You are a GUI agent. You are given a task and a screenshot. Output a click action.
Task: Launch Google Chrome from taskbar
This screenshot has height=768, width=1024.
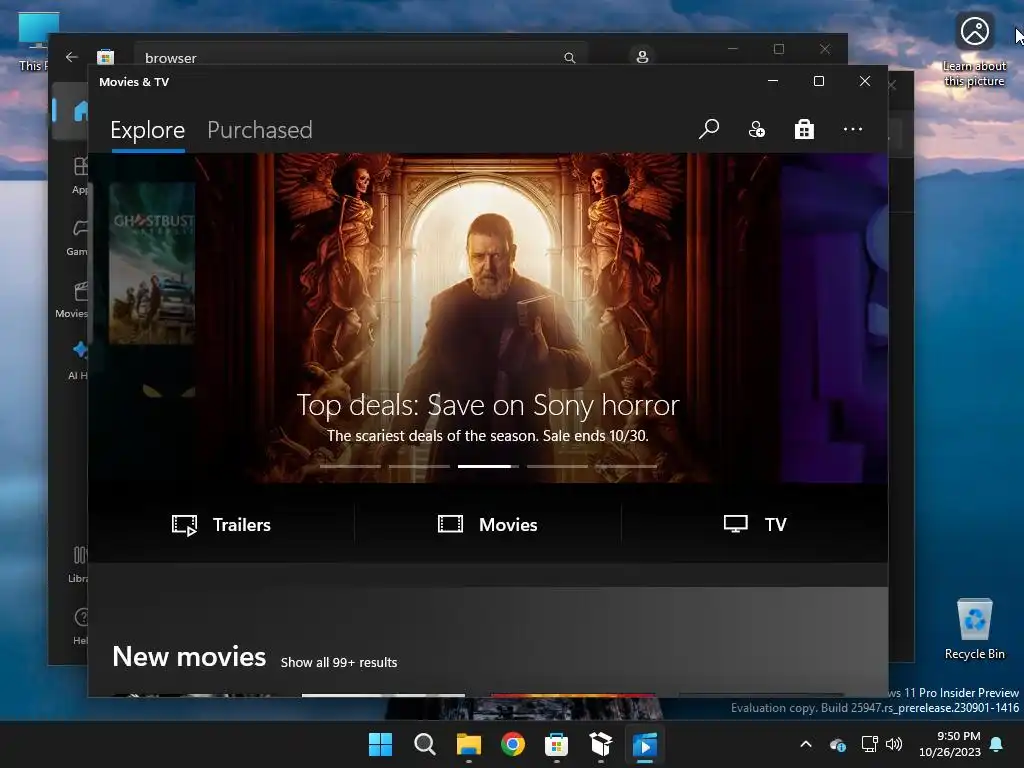coord(513,744)
